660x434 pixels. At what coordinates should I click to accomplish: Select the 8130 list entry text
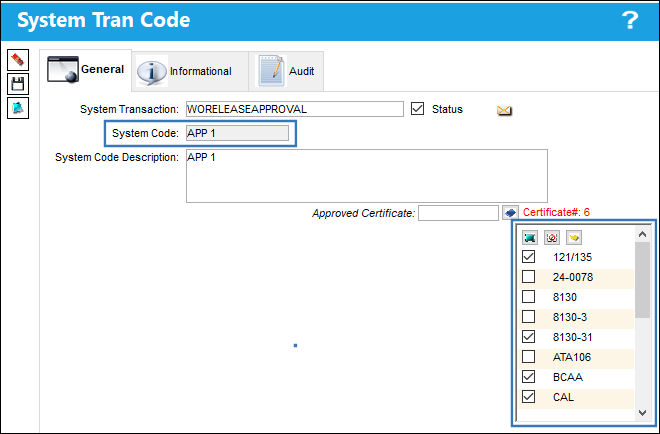(564, 297)
